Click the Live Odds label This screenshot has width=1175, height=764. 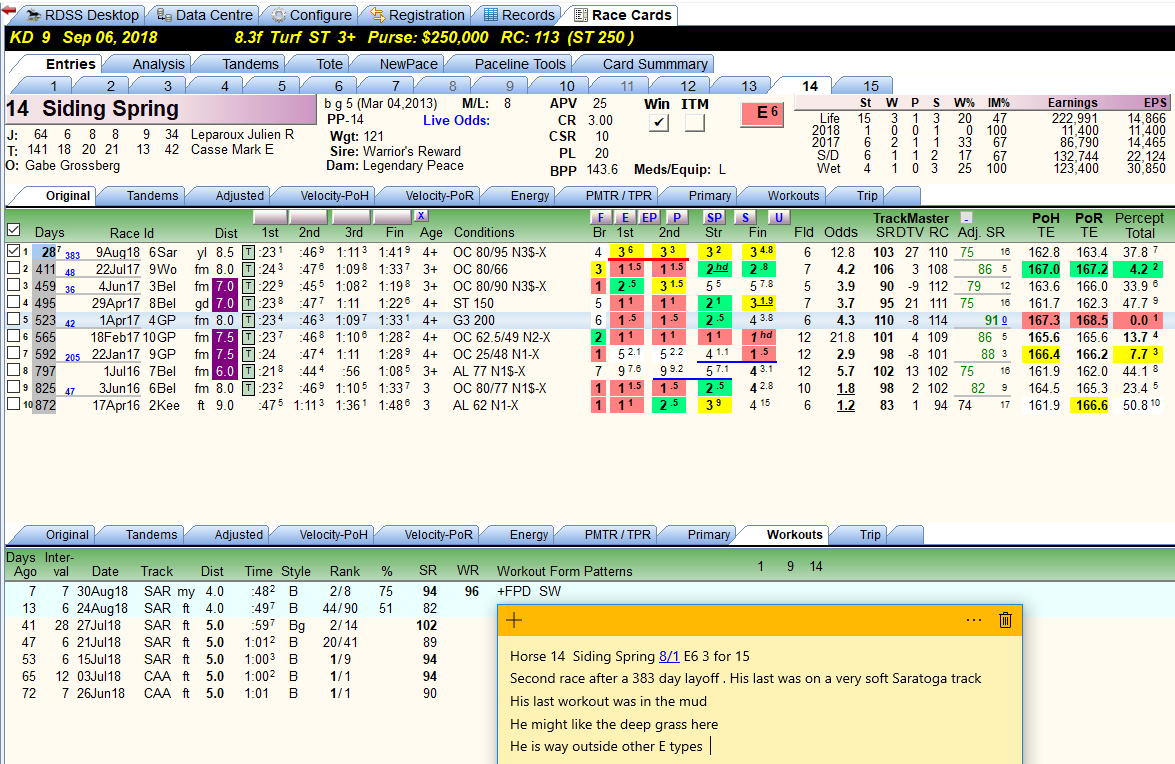(x=456, y=121)
